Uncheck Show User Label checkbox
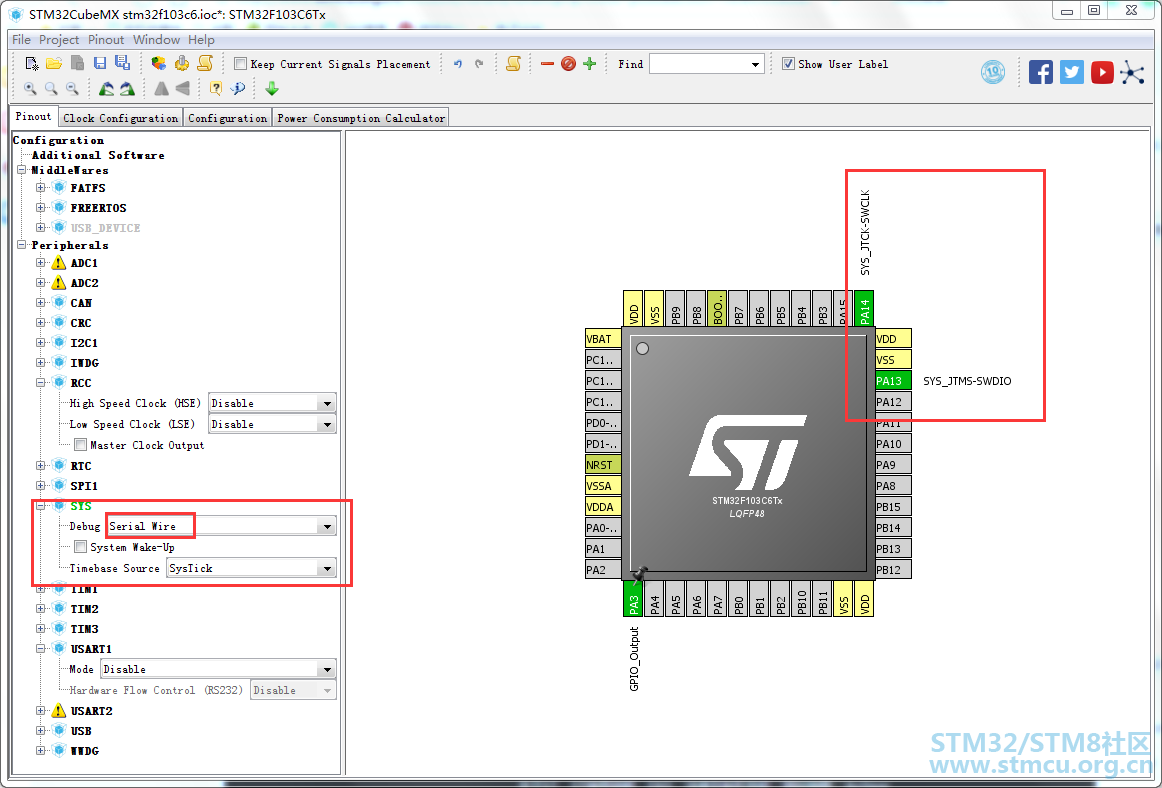The height and width of the screenshot is (788, 1162). pos(788,64)
